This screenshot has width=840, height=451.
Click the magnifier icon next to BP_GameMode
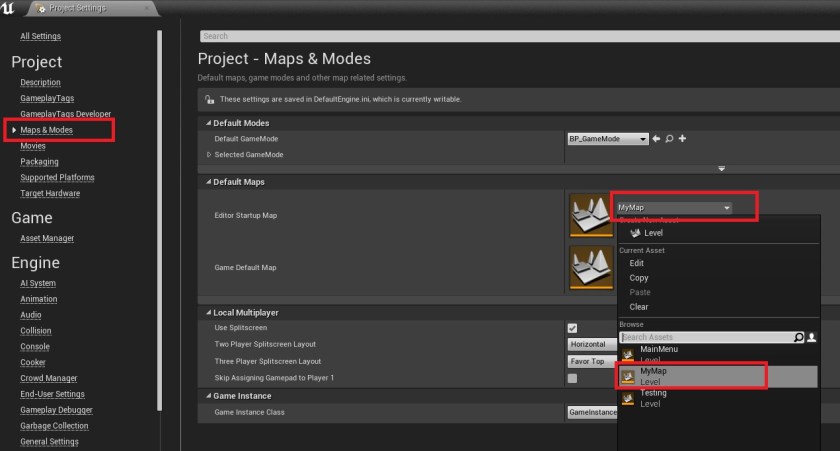click(x=669, y=138)
